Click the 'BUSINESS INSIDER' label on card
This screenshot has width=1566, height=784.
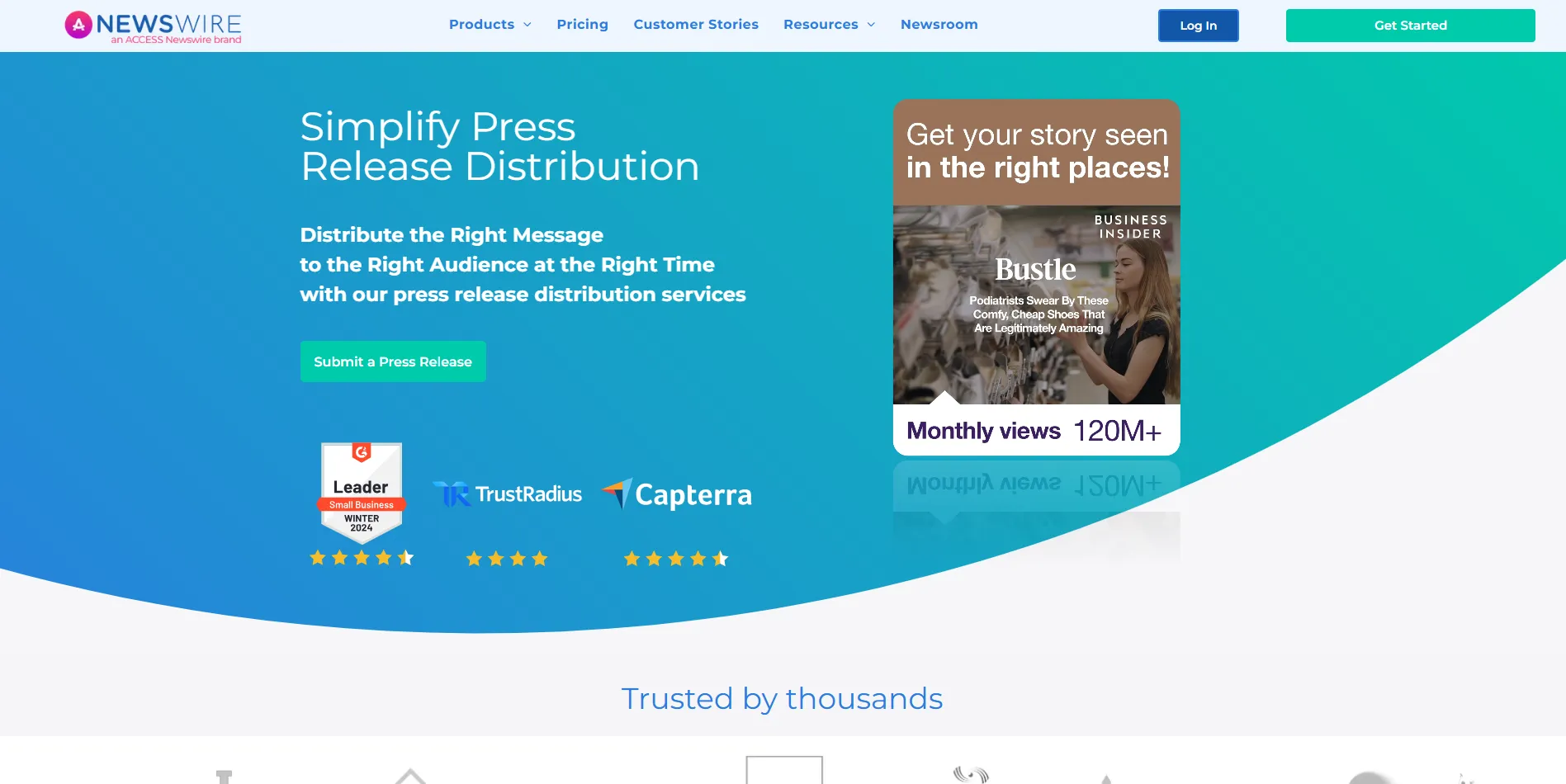point(1130,227)
